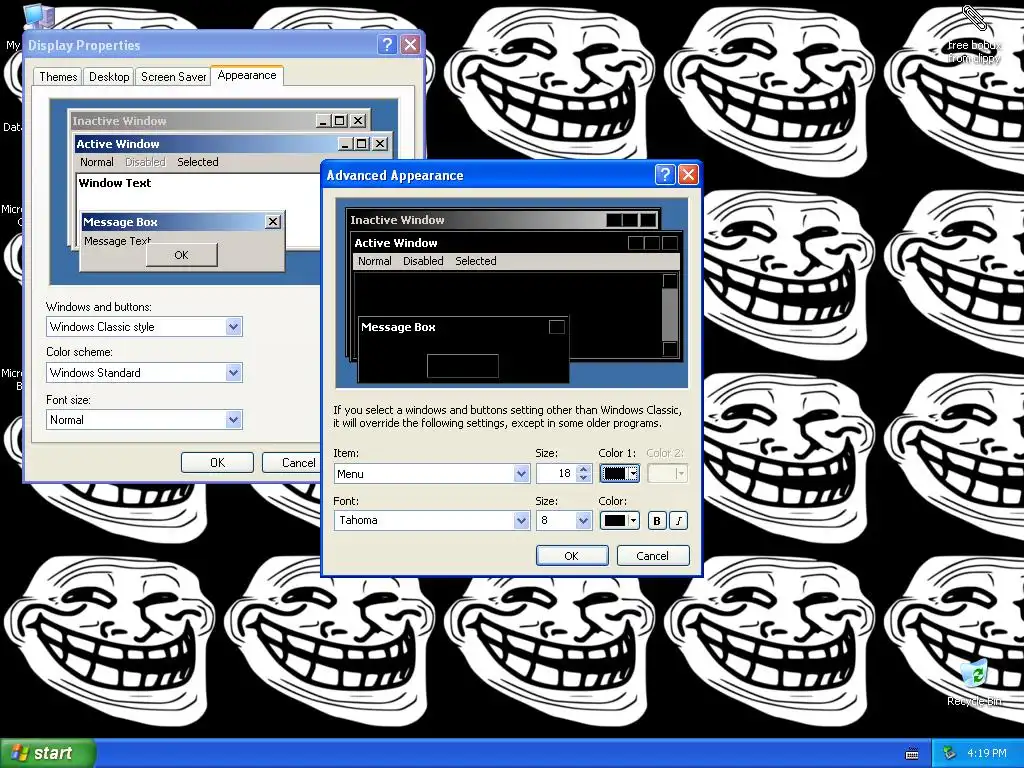The width and height of the screenshot is (1024, 768).
Task: Switch to the Screen Saver tab
Action: pyautogui.click(x=174, y=76)
